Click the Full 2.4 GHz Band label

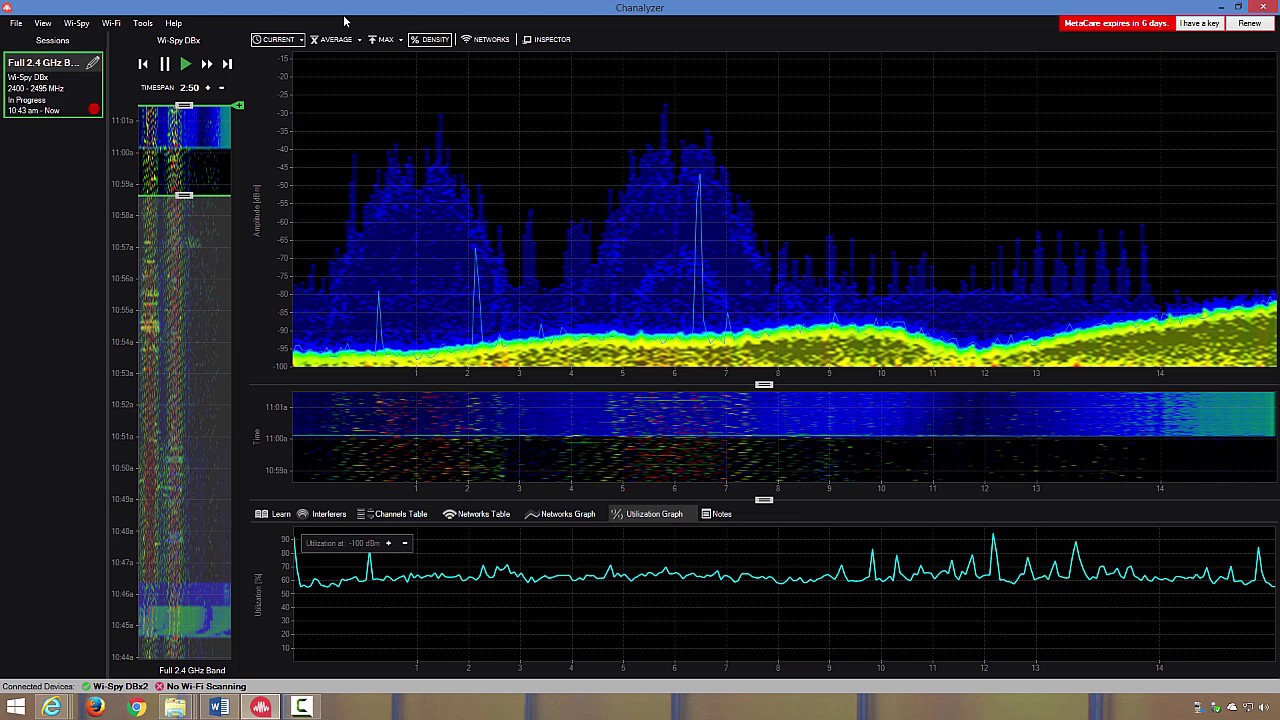point(192,670)
